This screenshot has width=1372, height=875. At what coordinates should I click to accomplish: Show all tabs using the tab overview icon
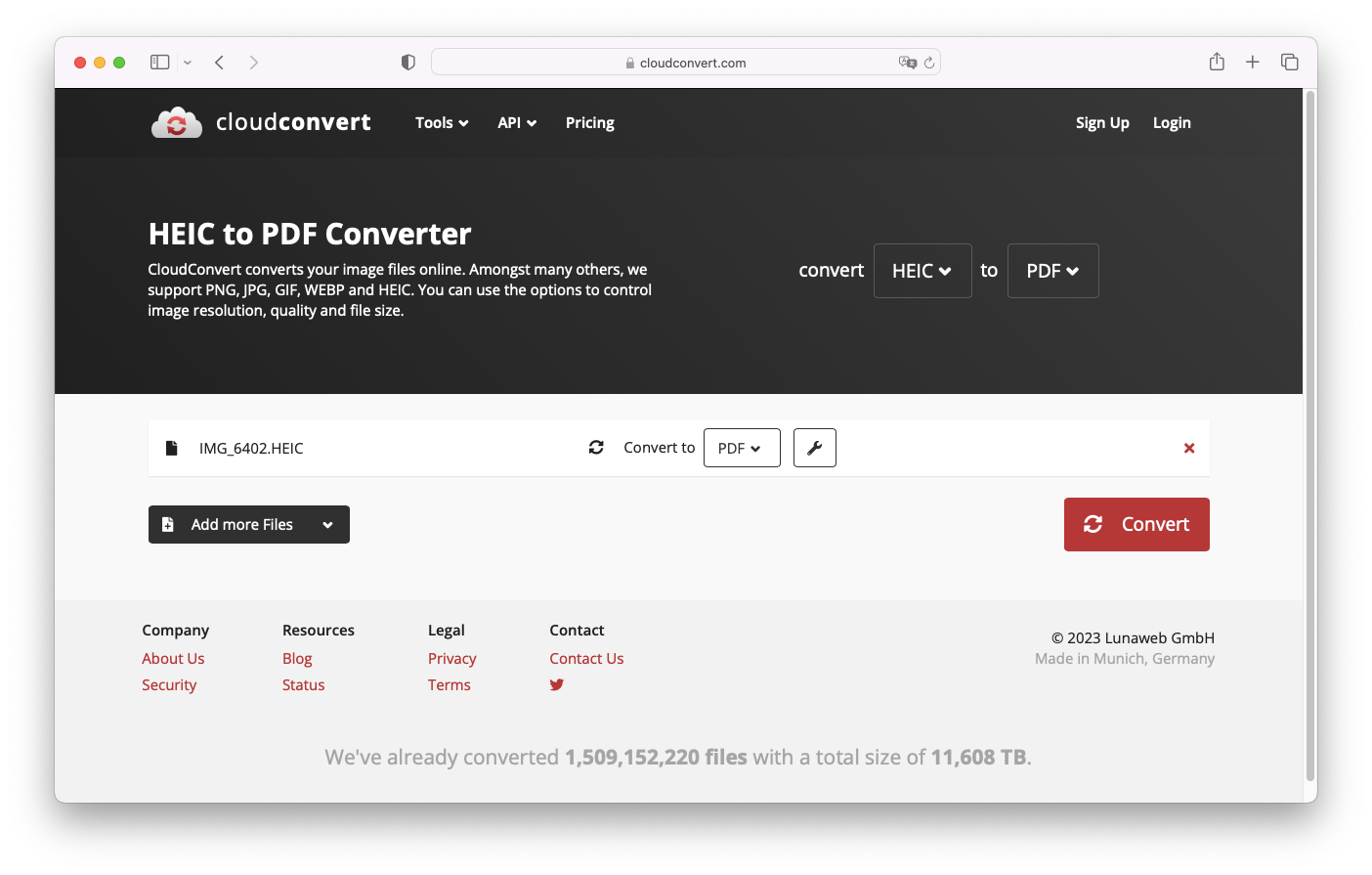(1290, 61)
